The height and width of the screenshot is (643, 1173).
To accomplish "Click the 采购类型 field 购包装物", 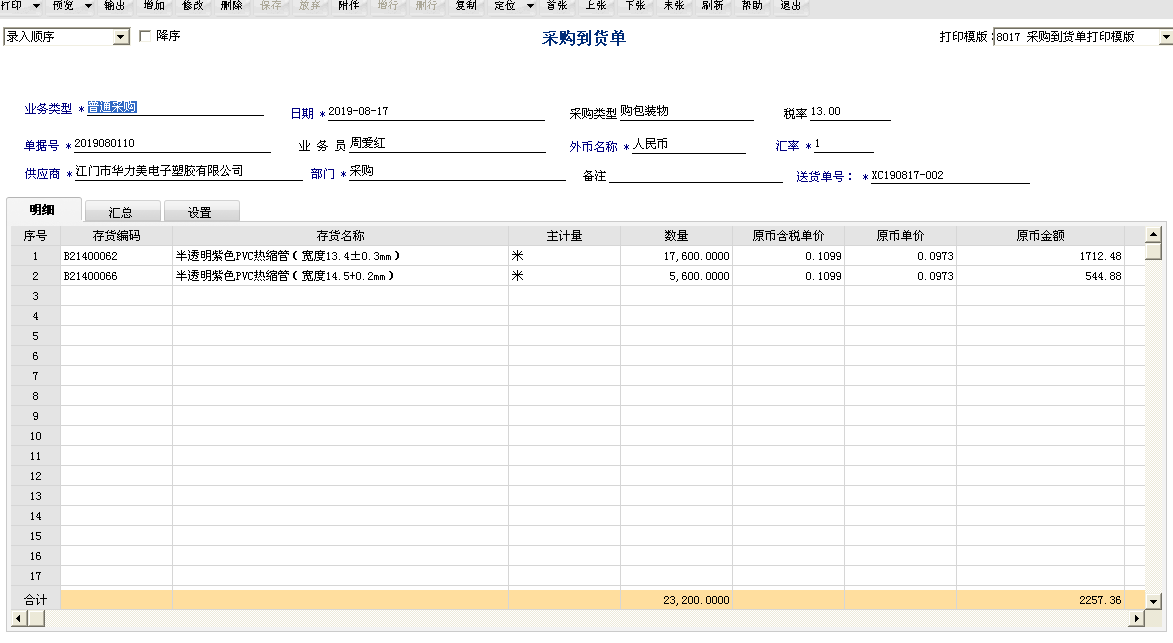I will coord(686,111).
